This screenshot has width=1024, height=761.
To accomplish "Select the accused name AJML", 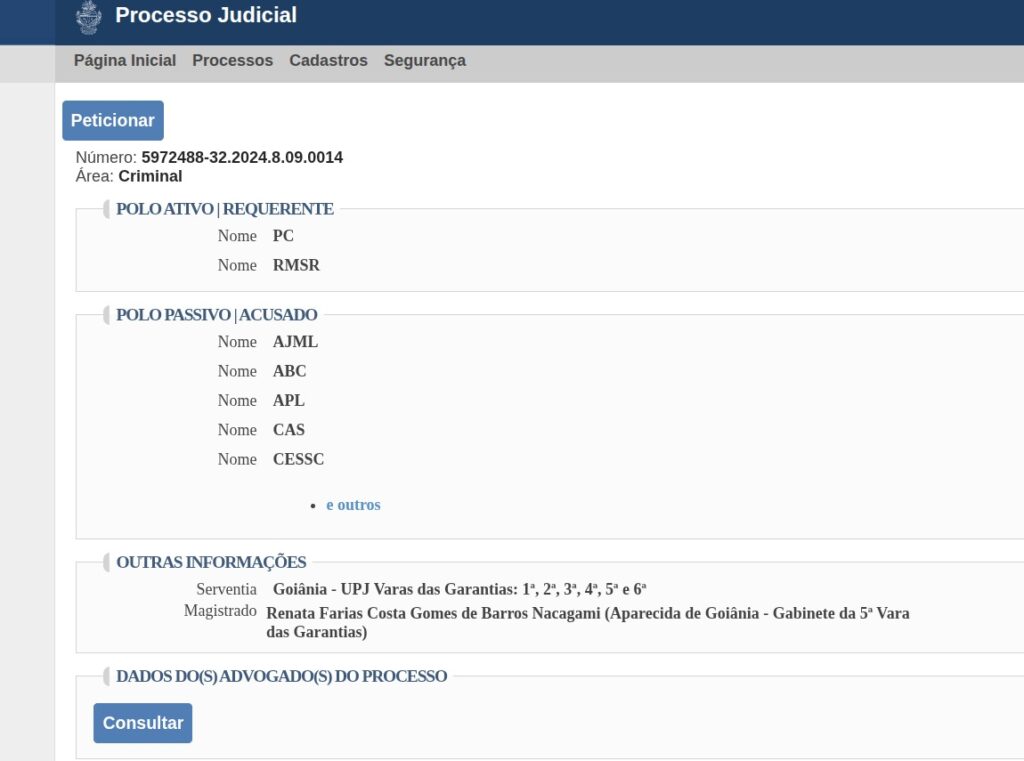I will (x=295, y=342).
